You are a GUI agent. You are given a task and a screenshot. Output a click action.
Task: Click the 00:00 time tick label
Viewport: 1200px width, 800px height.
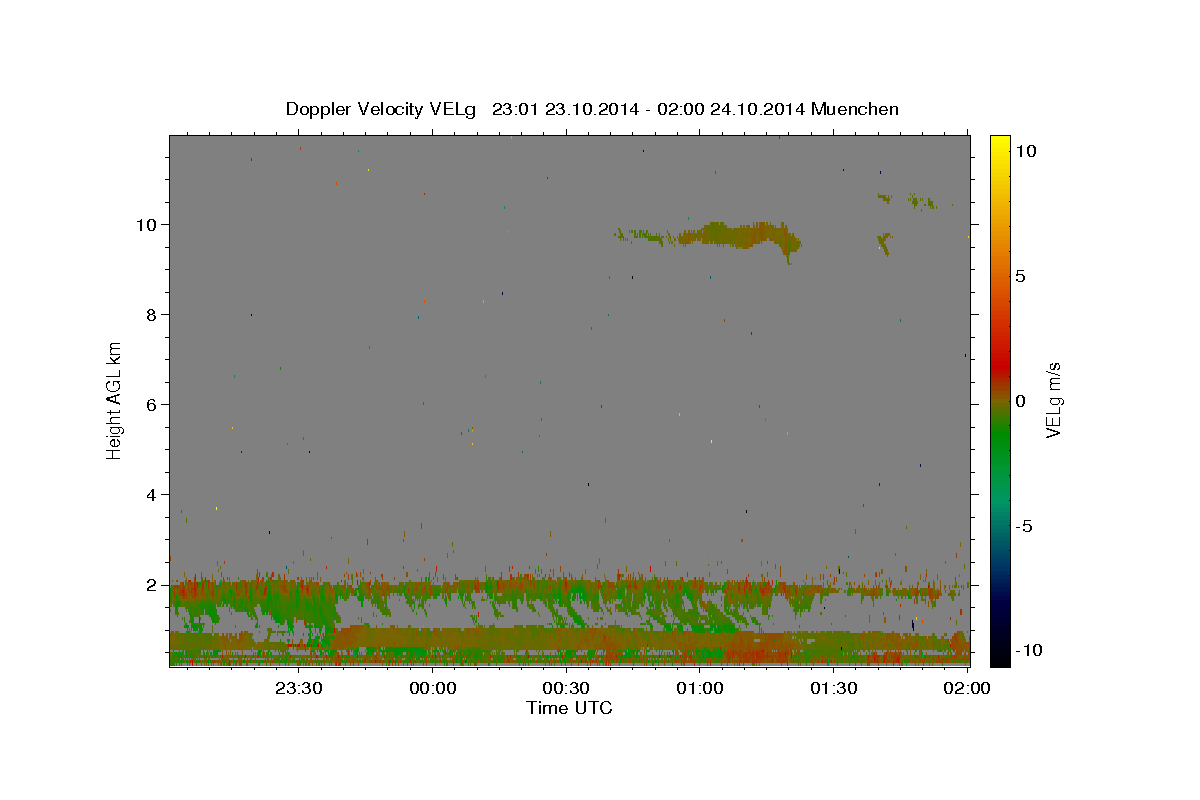433,688
